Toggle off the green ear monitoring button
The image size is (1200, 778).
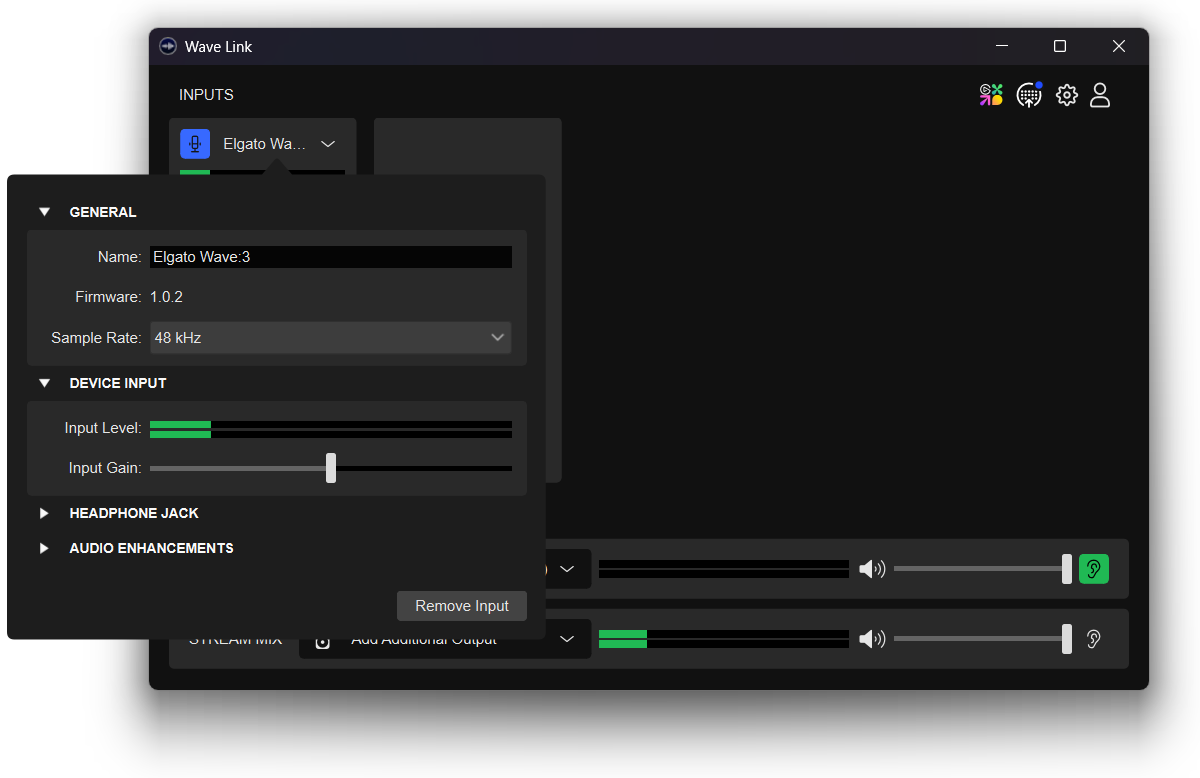[x=1094, y=569]
